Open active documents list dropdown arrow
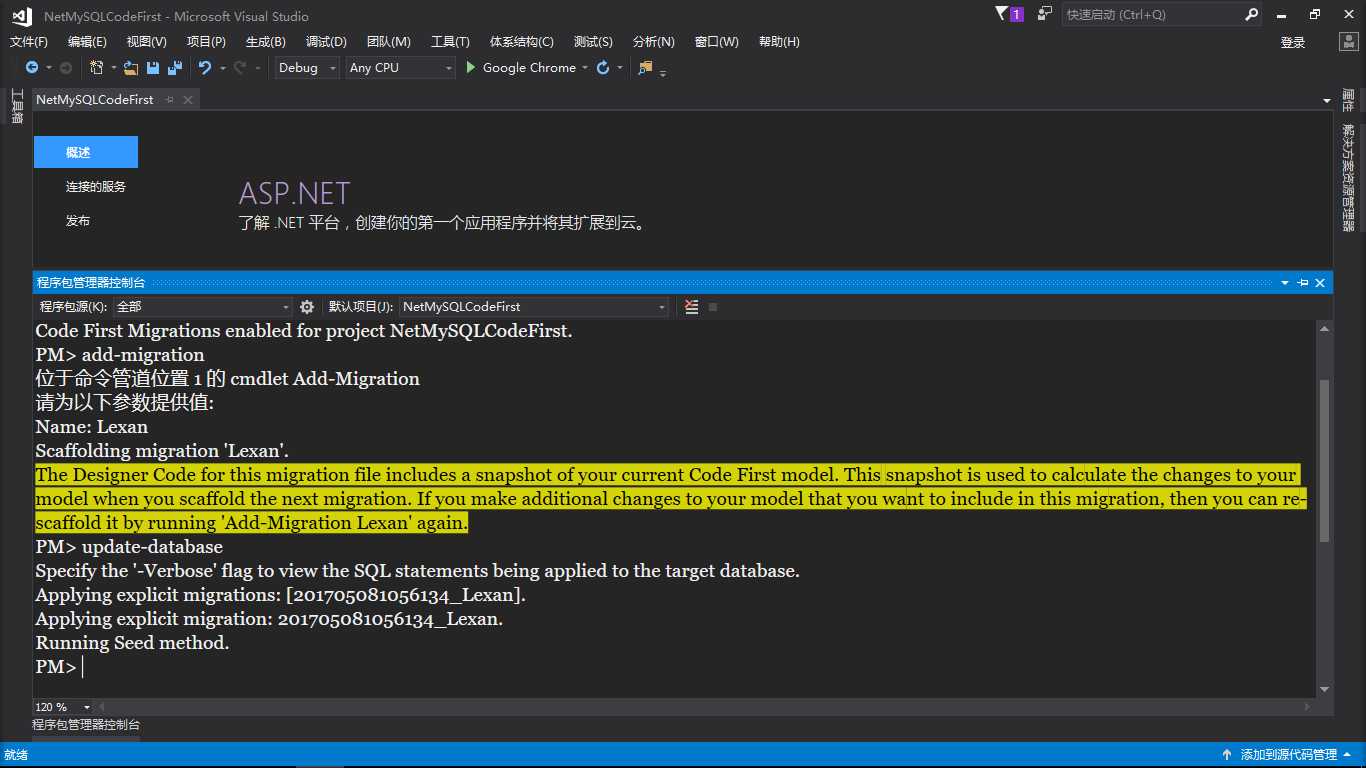Image resolution: width=1366 pixels, height=768 pixels. (1327, 101)
